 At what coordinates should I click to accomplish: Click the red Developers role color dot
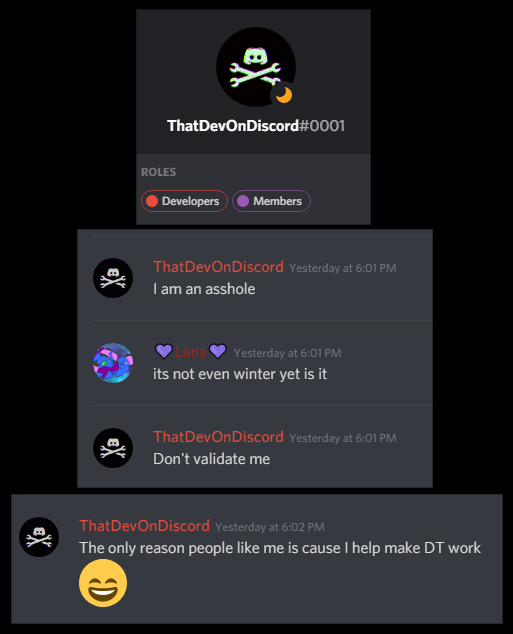pos(152,201)
